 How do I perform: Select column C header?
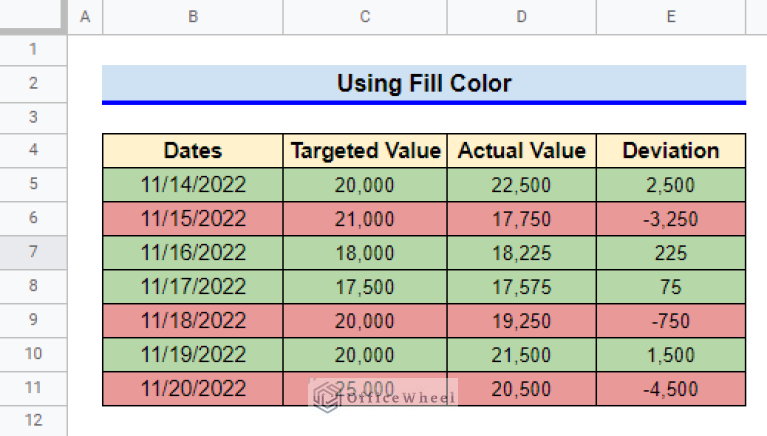[365, 17]
